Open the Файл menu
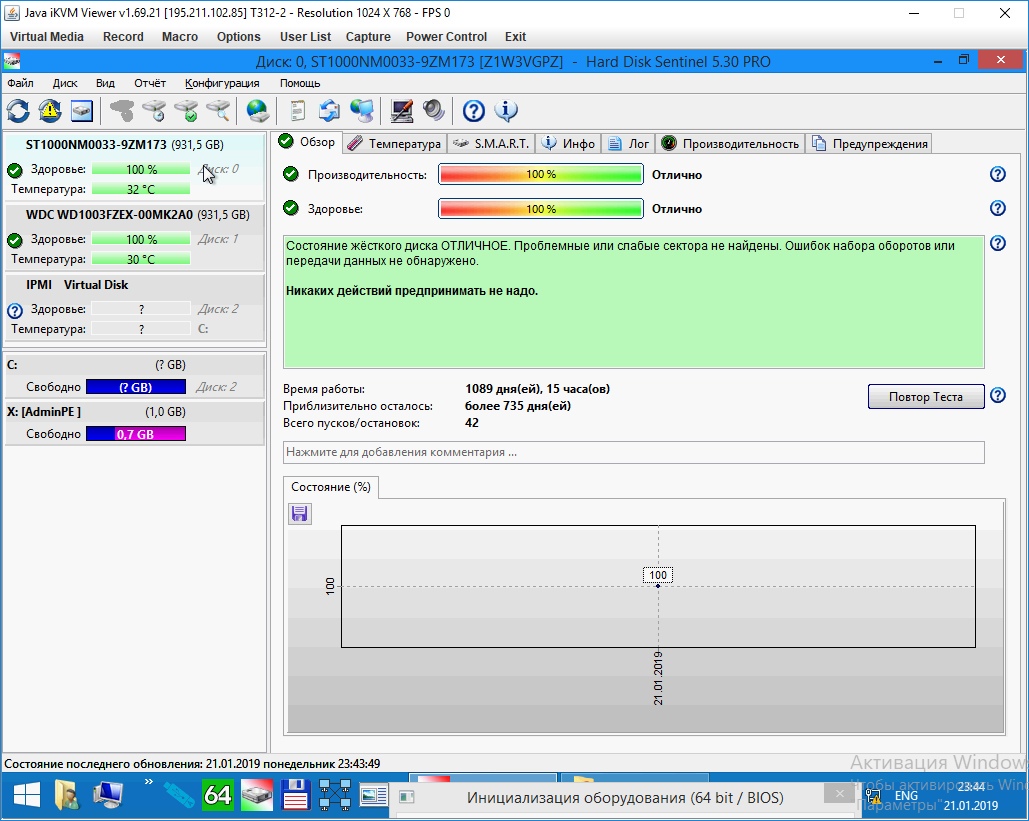Screen dimensions: 1029x821 [20, 83]
